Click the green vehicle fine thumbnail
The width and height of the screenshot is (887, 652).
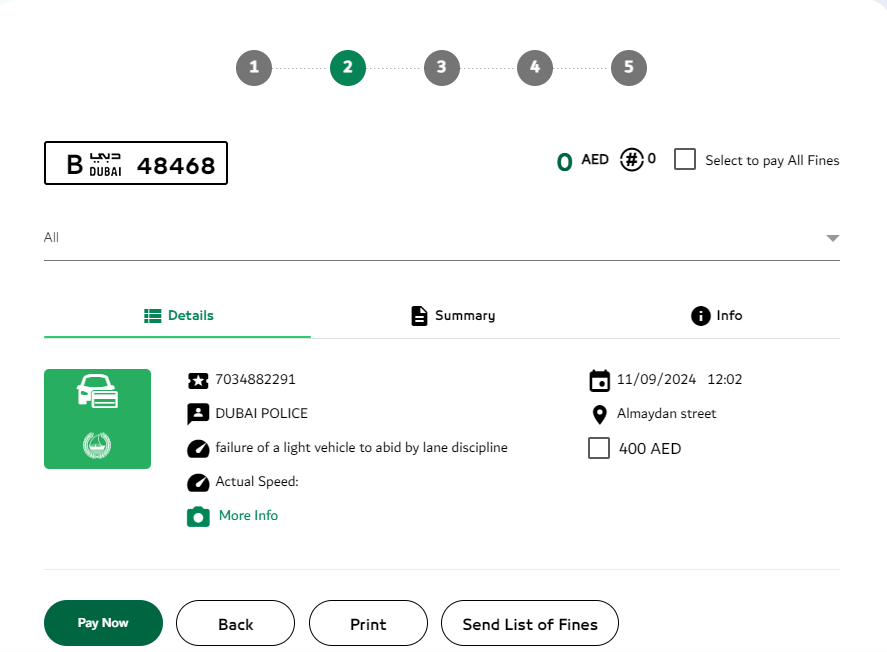click(97, 419)
